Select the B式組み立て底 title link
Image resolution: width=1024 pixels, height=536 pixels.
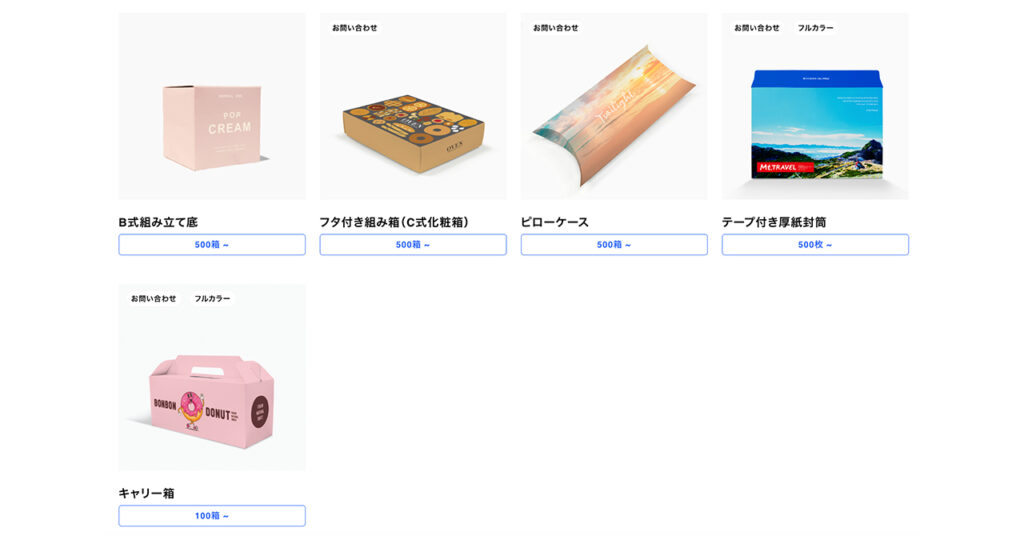(158, 222)
